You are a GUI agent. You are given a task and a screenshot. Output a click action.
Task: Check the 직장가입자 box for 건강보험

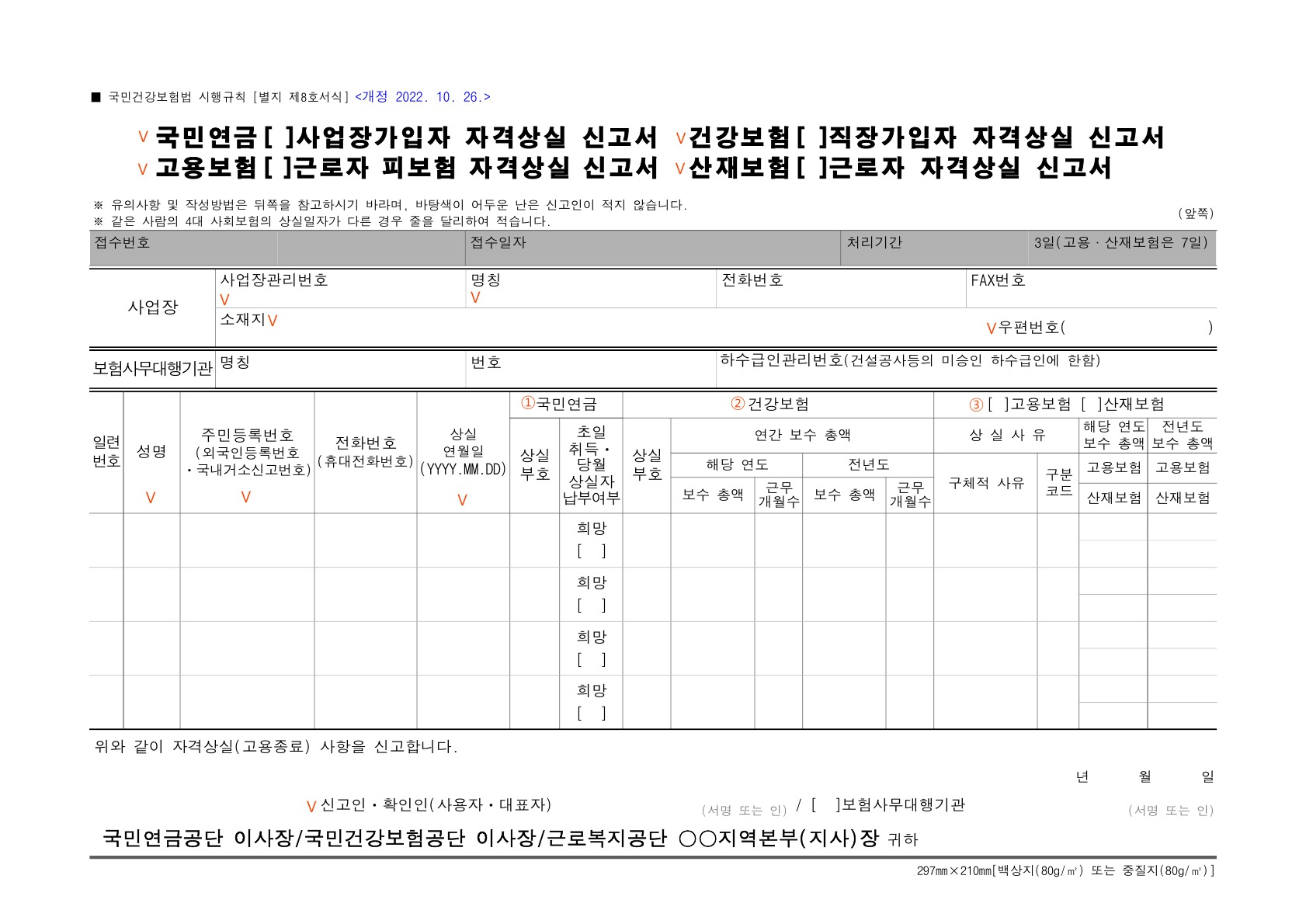(810, 138)
